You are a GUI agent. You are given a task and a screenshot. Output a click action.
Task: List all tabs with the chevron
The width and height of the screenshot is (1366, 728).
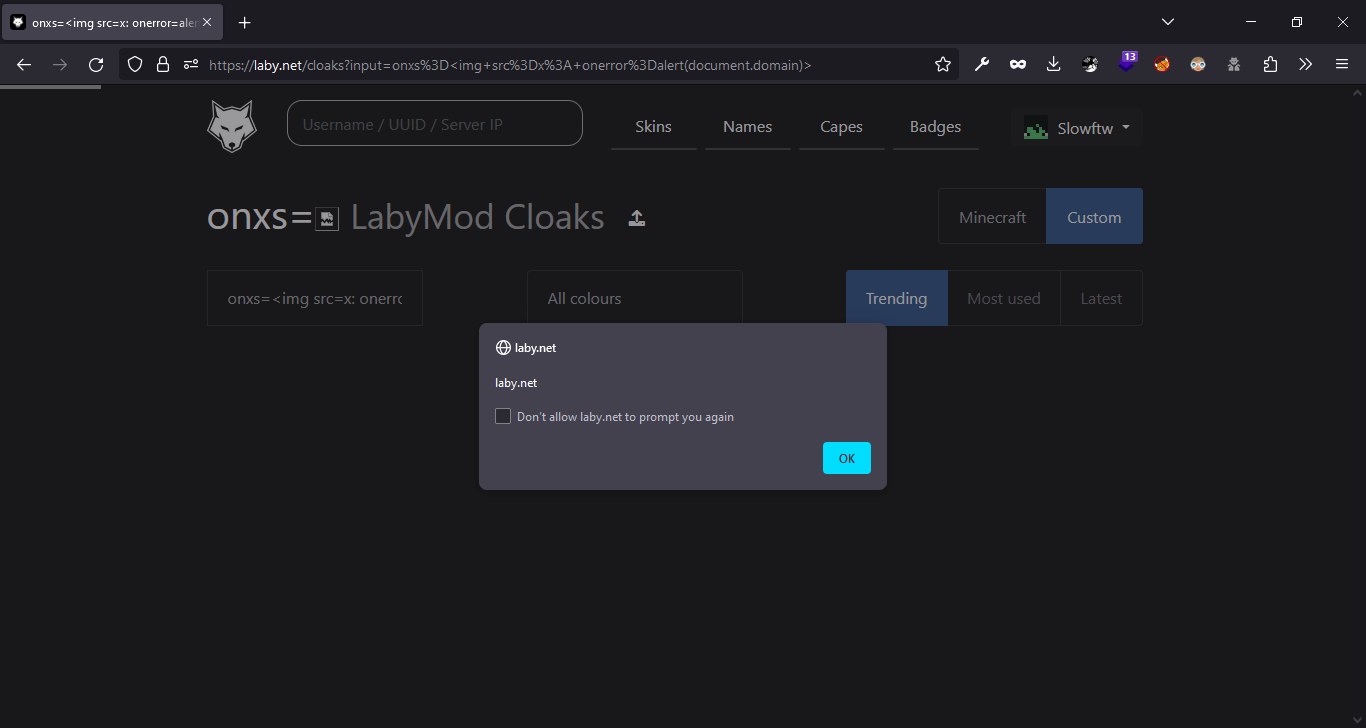[x=1168, y=22]
